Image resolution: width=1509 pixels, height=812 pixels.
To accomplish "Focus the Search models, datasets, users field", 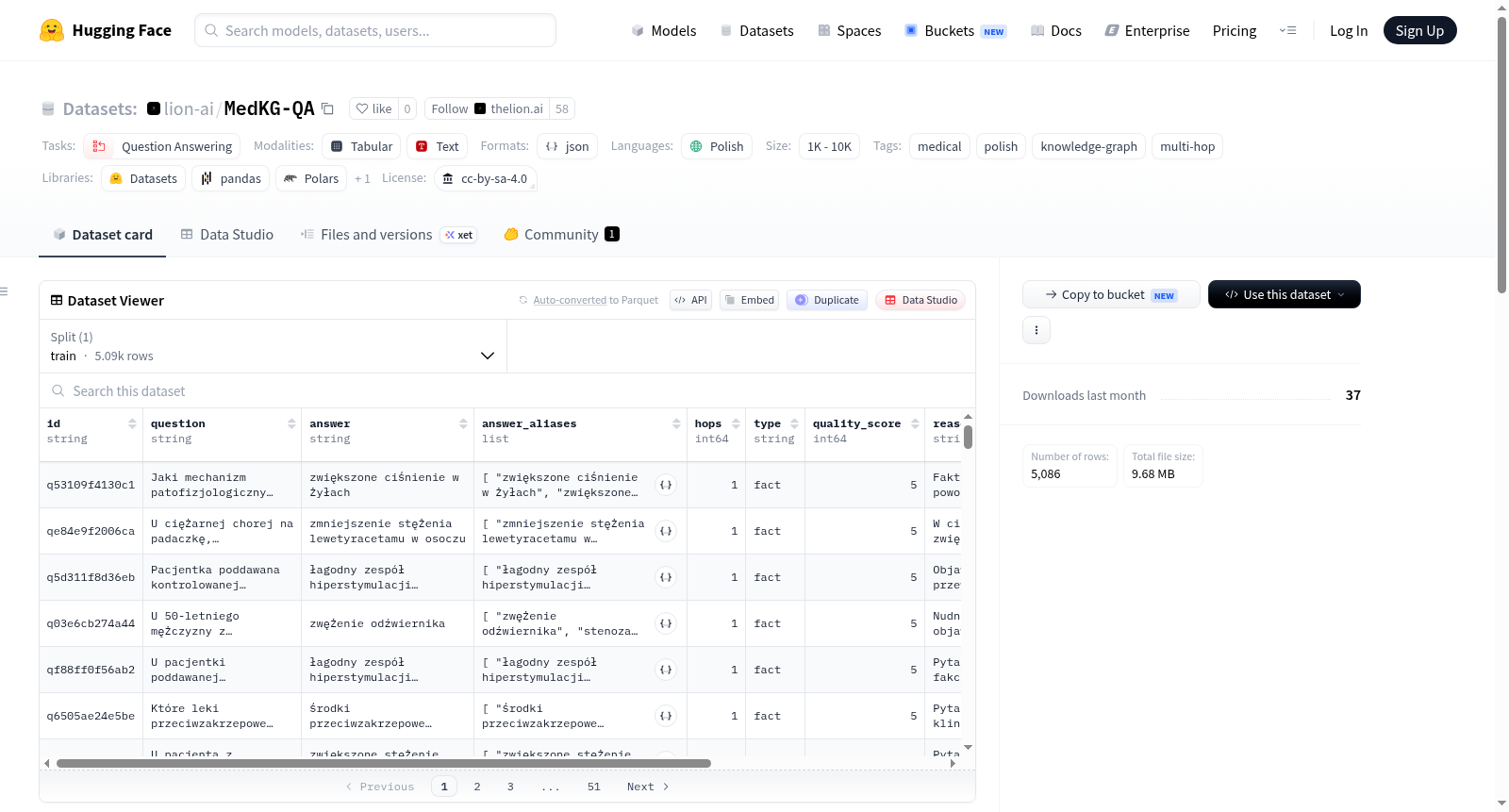I will coord(375,30).
